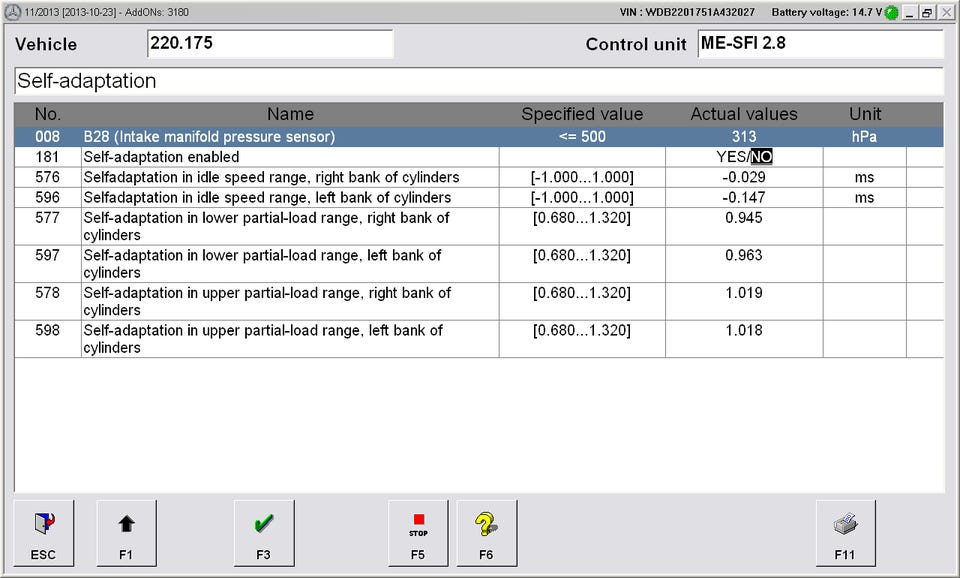This screenshot has width=960, height=578.
Task: Confirm with the F3 green checkmark
Action: click(263, 532)
